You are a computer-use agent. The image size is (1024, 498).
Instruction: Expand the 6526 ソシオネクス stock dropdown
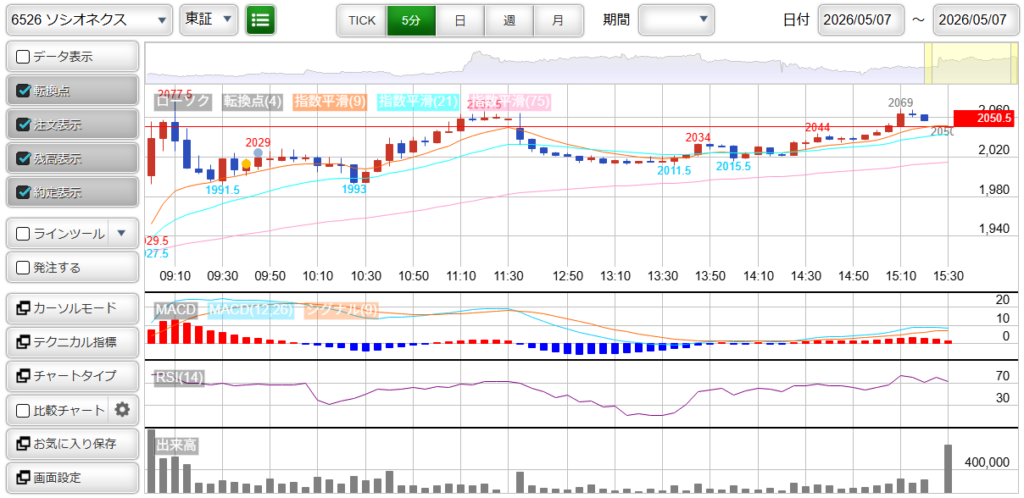(x=89, y=20)
